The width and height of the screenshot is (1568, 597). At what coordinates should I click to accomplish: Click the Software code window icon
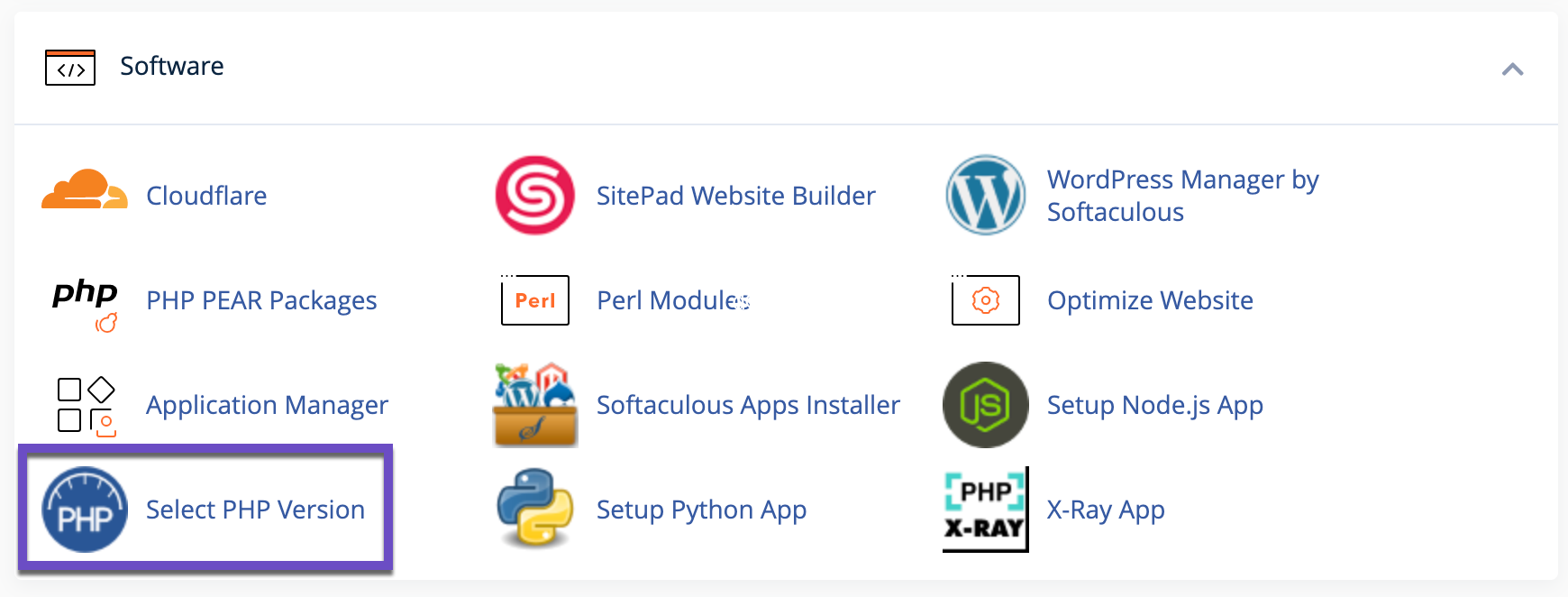[70, 68]
